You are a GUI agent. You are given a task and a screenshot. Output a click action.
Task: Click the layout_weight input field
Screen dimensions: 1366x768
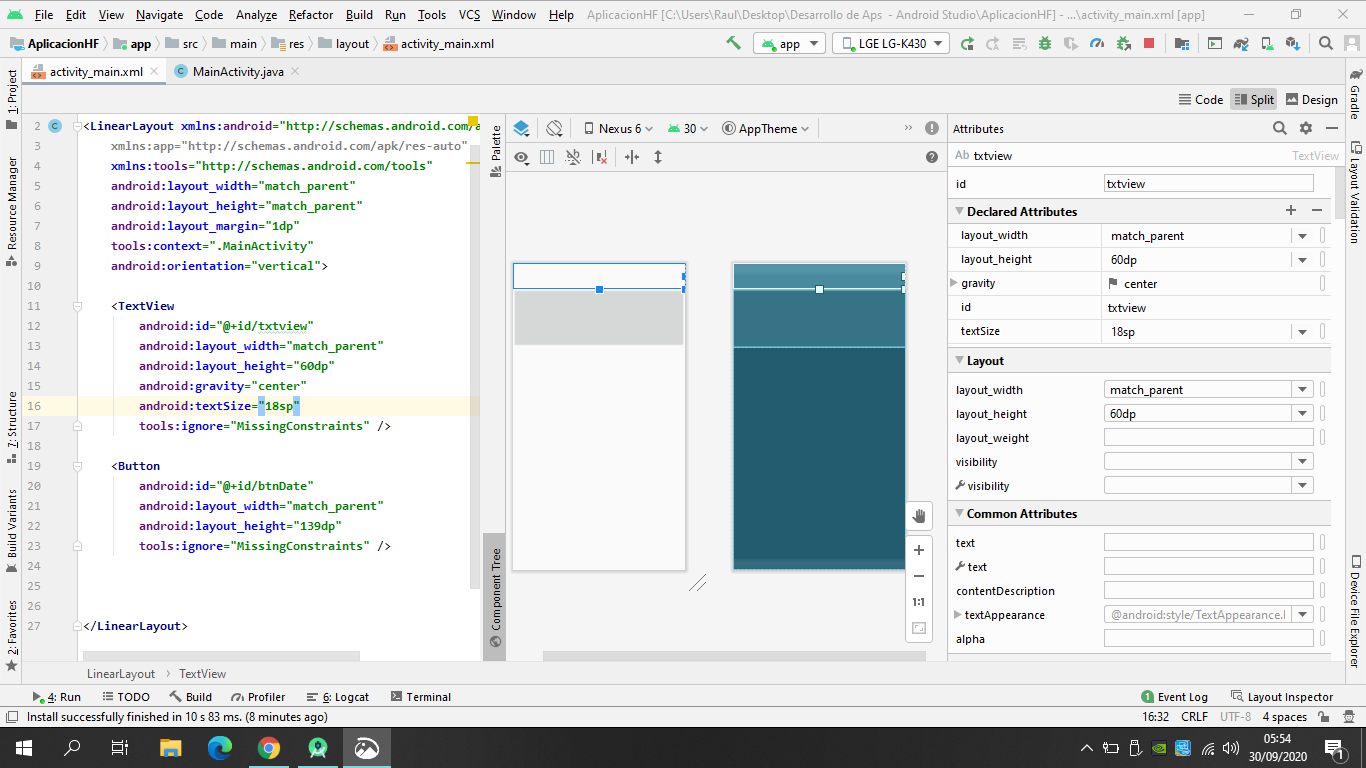point(1209,438)
